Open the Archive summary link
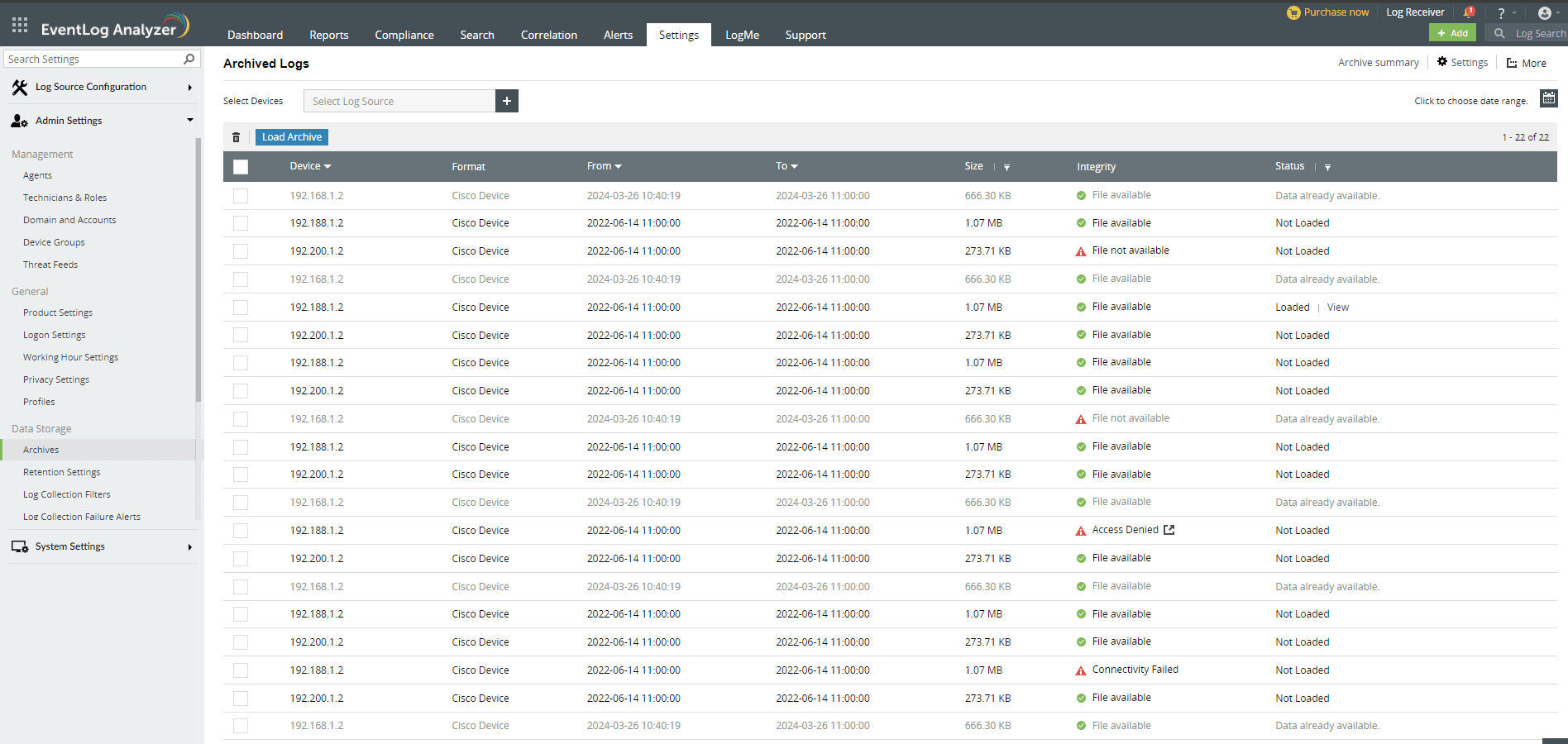The height and width of the screenshot is (744, 1568). click(1378, 63)
